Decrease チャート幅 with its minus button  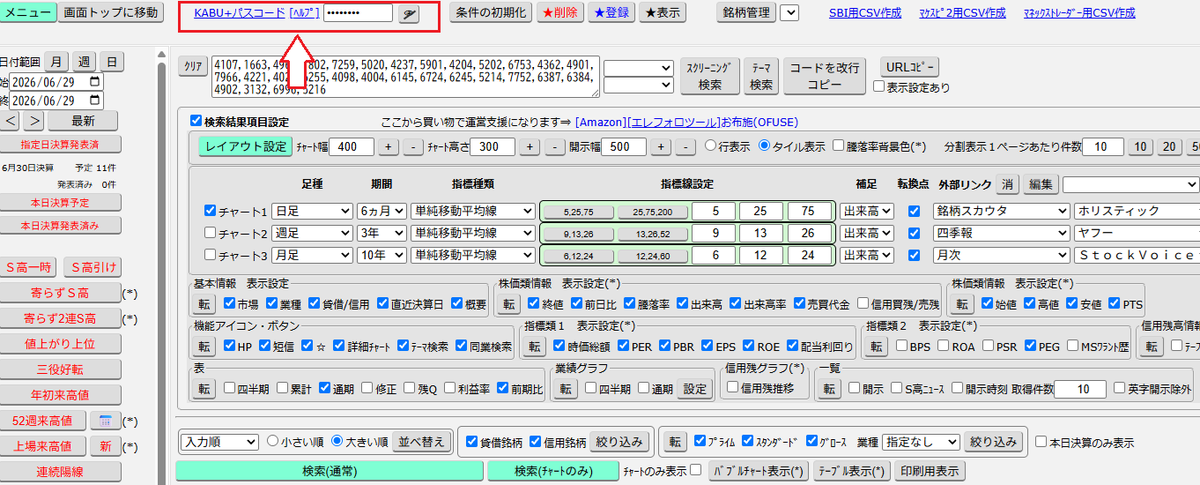[414, 147]
